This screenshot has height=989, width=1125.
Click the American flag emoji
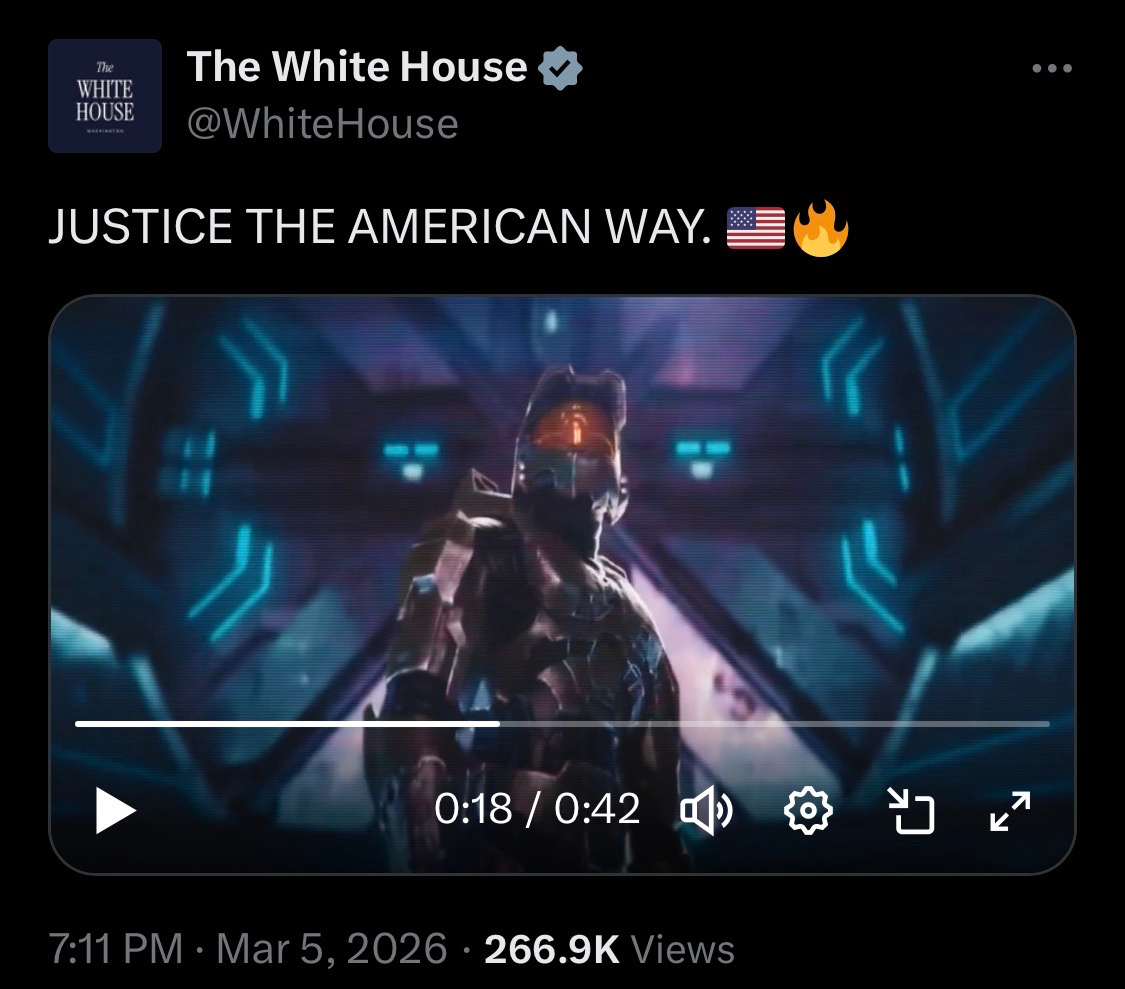click(756, 228)
